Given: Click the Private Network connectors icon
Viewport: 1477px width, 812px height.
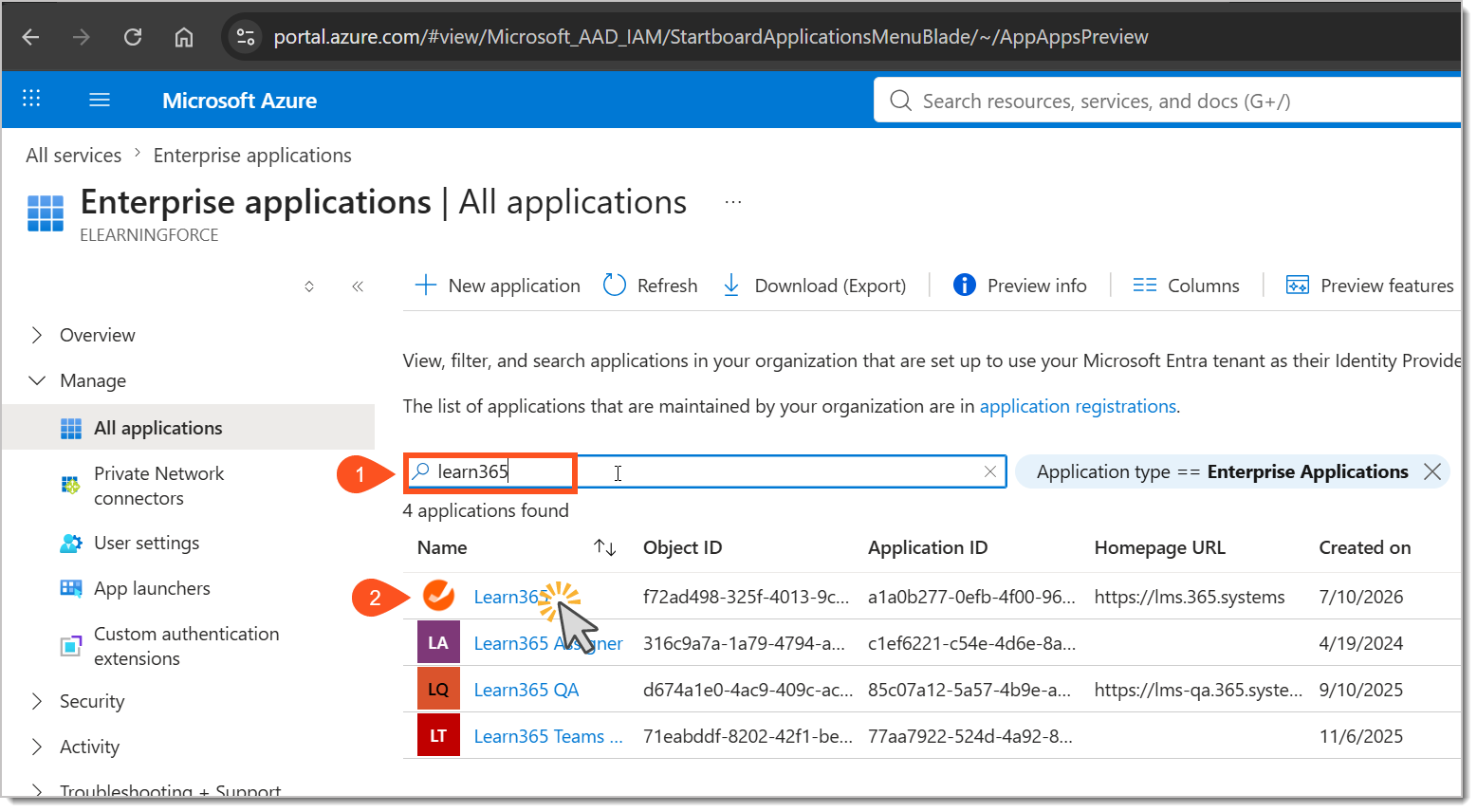Looking at the screenshot, I should tap(71, 486).
